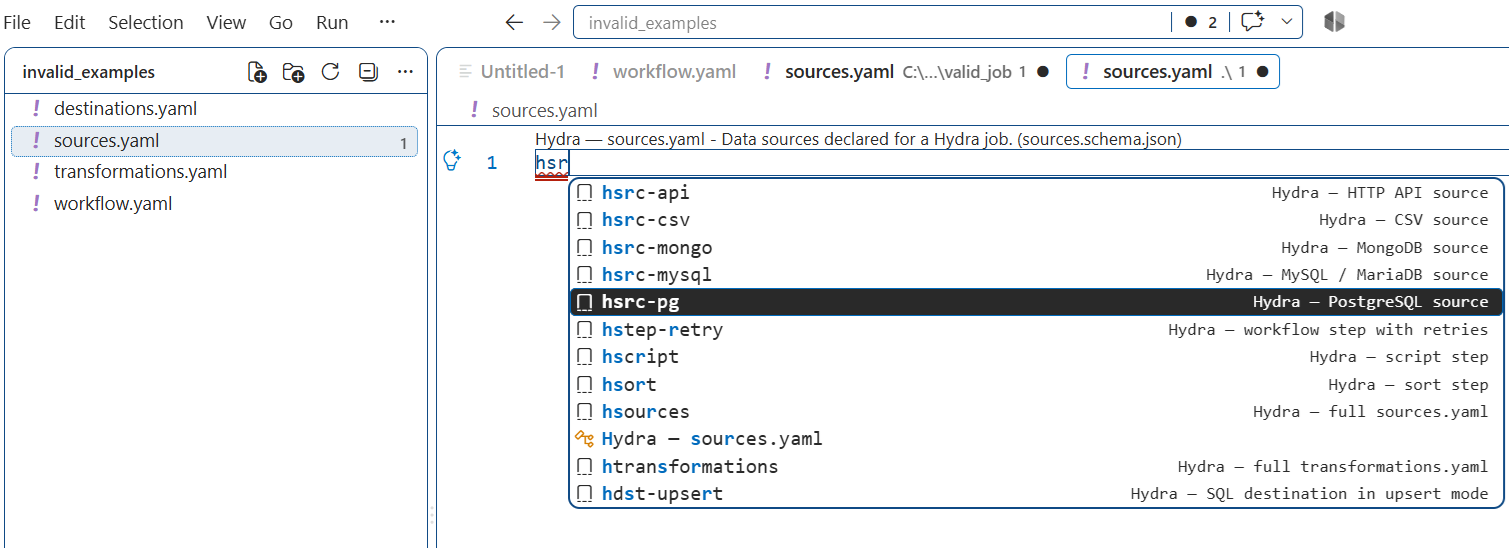Image resolution: width=1509 pixels, height=548 pixels.
Task: Switch to the Untitled-1 tab
Action: click(x=512, y=72)
